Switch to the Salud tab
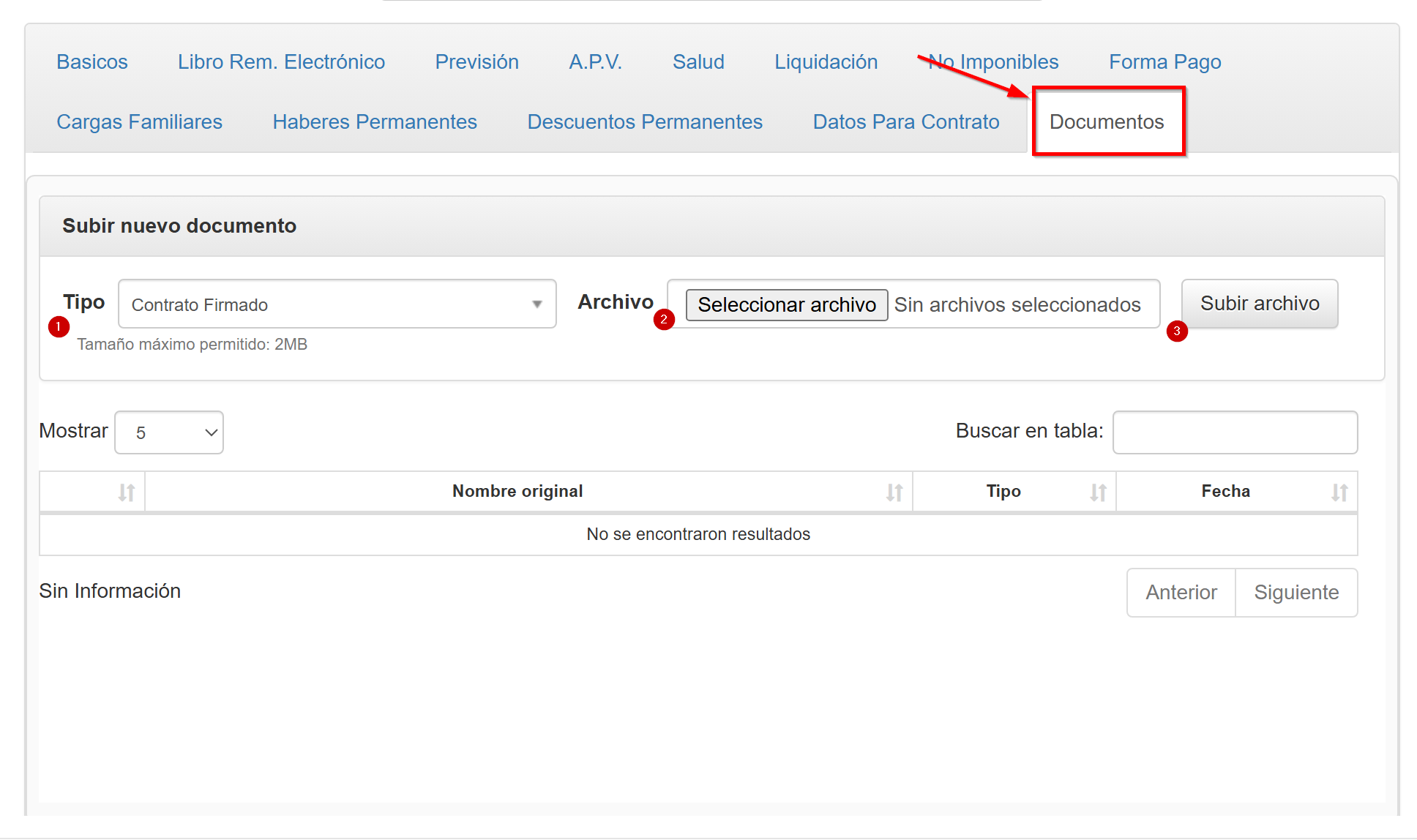This screenshot has width=1417, height=840. [698, 62]
